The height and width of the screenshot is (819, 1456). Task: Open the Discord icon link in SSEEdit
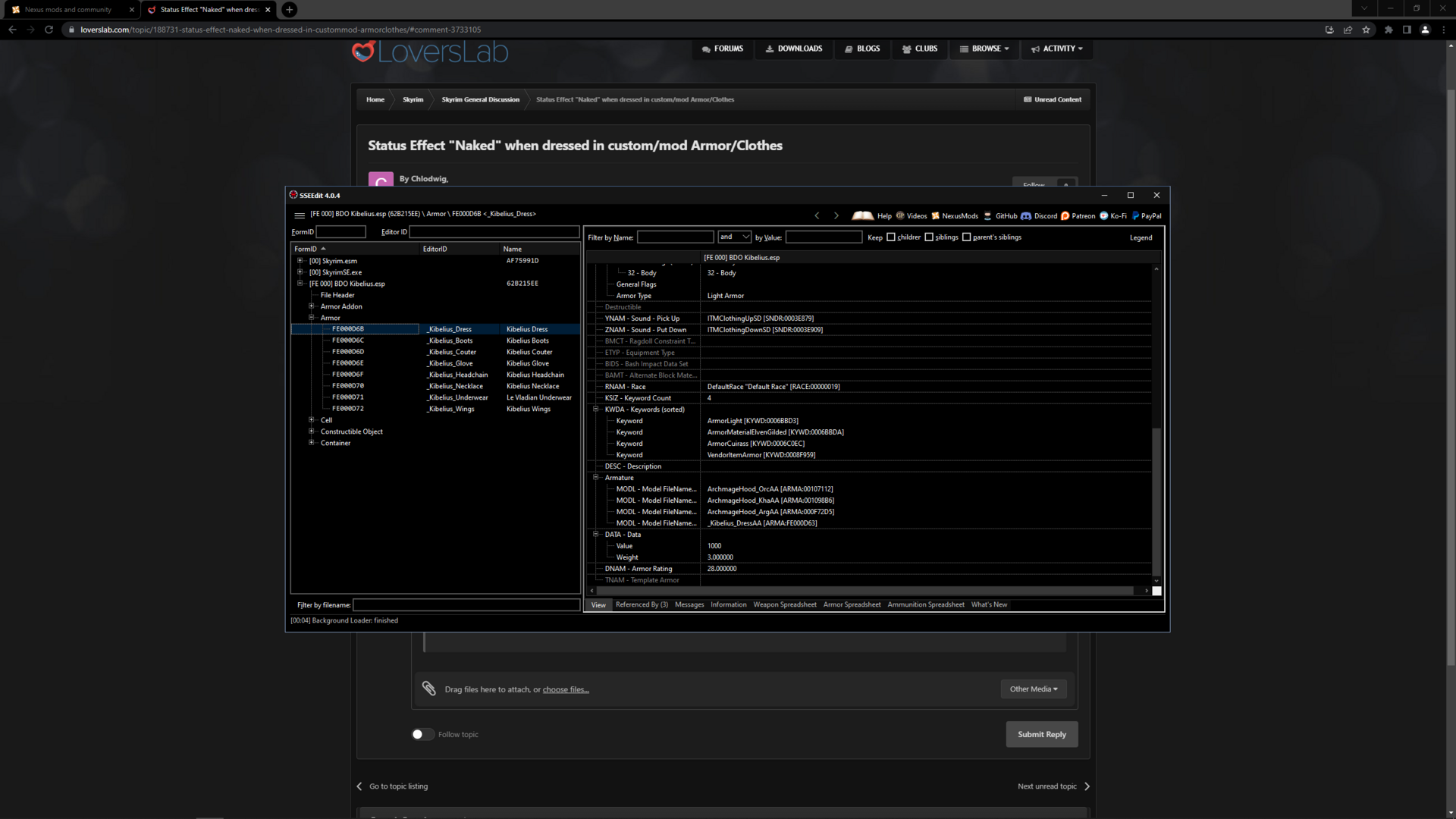point(1026,216)
